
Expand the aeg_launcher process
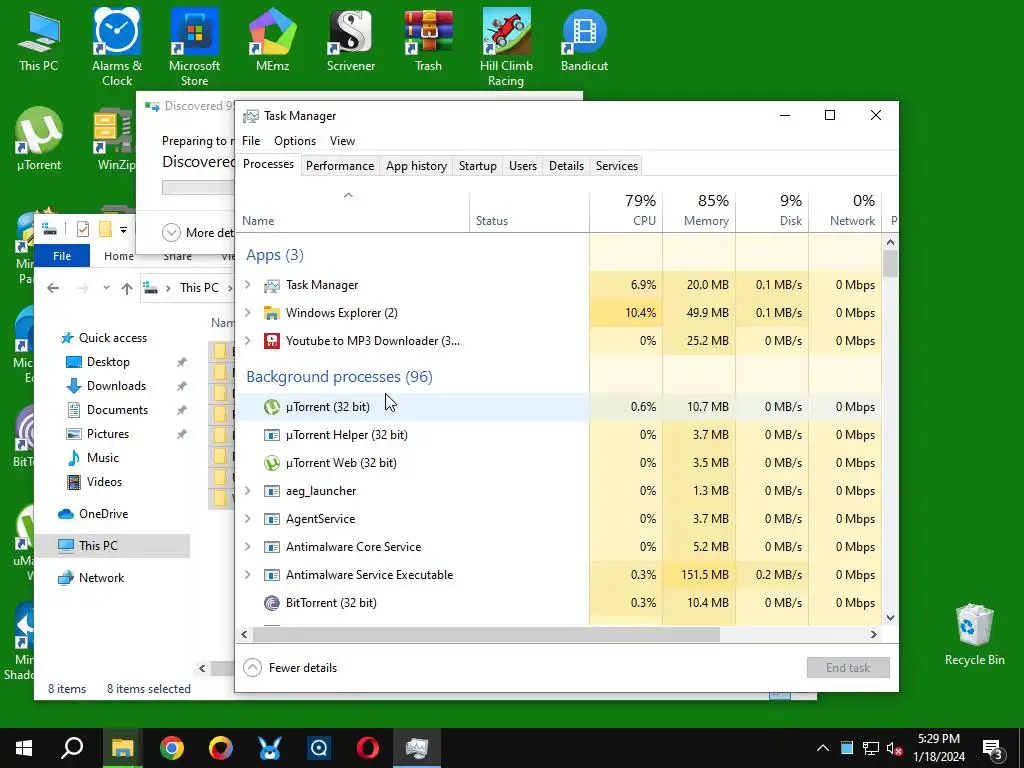[x=248, y=490]
